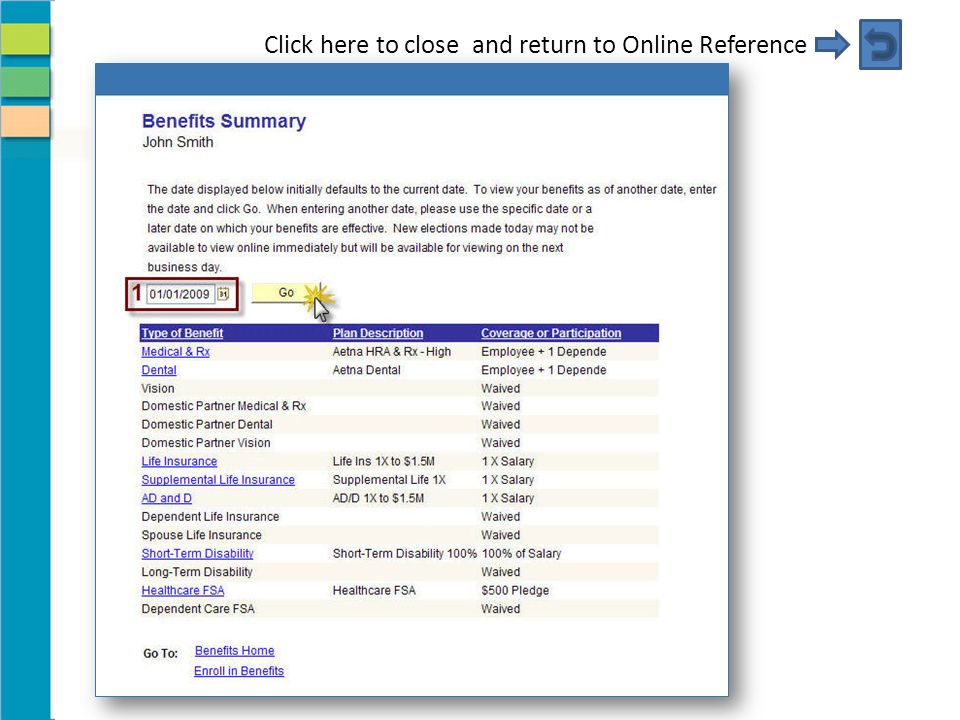960x720 pixels.
Task: Select Domestic Partner Vision text
Action: click(206, 443)
